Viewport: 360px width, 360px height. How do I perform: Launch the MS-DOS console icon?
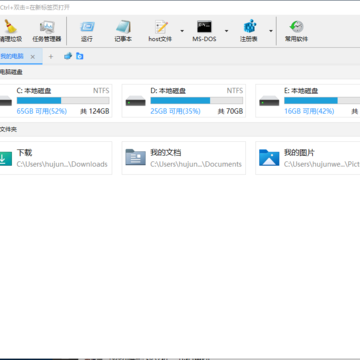[204, 31]
